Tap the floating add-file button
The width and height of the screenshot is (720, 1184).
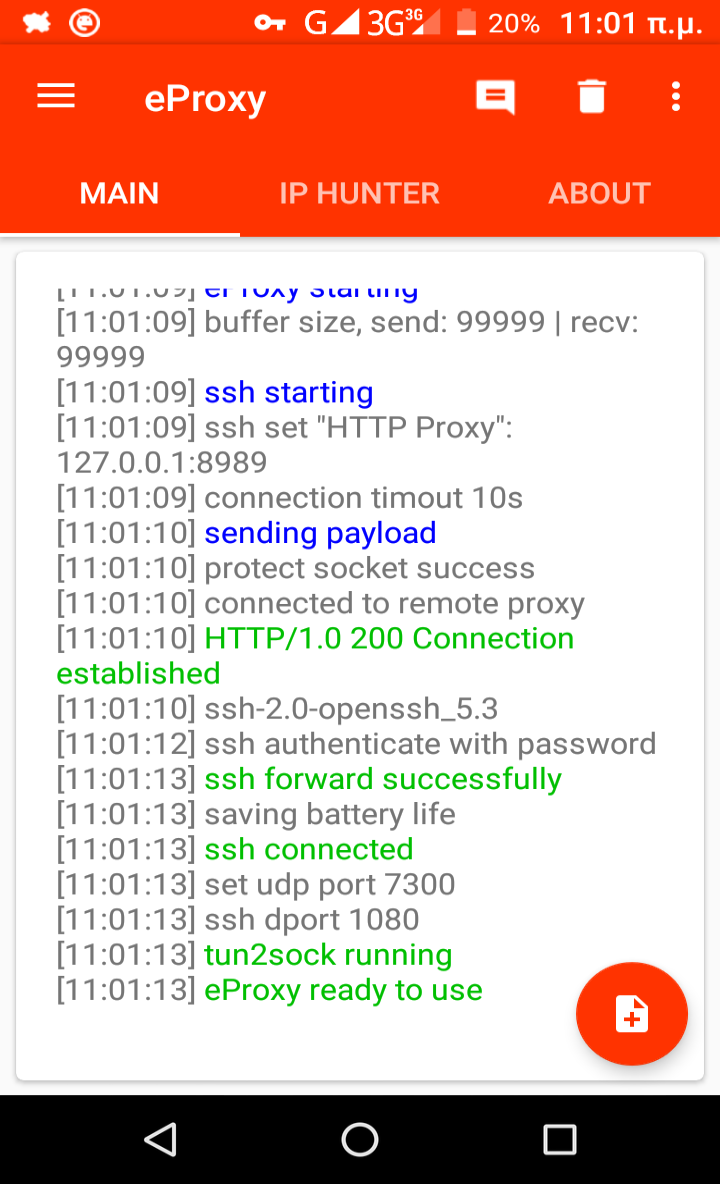point(632,1013)
